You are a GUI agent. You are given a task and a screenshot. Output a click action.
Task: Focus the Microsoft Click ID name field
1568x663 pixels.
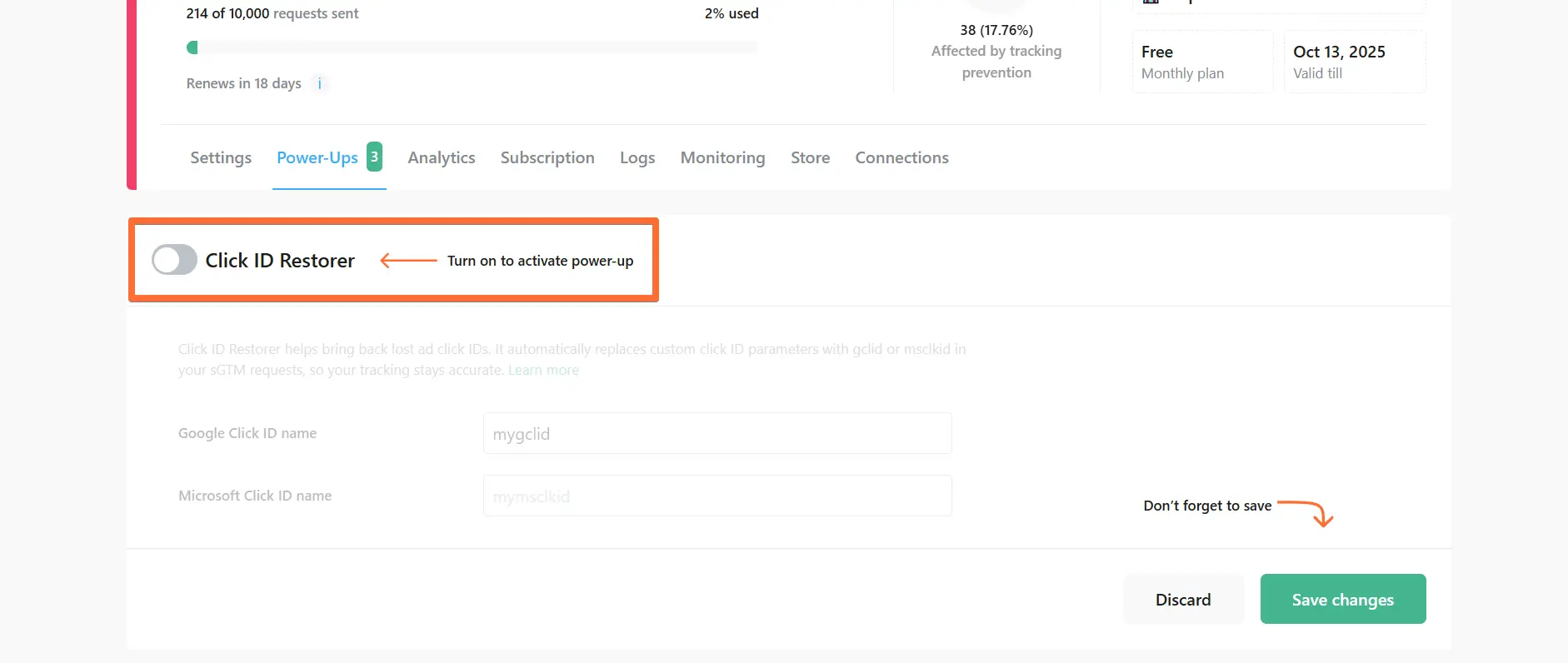[717, 496]
